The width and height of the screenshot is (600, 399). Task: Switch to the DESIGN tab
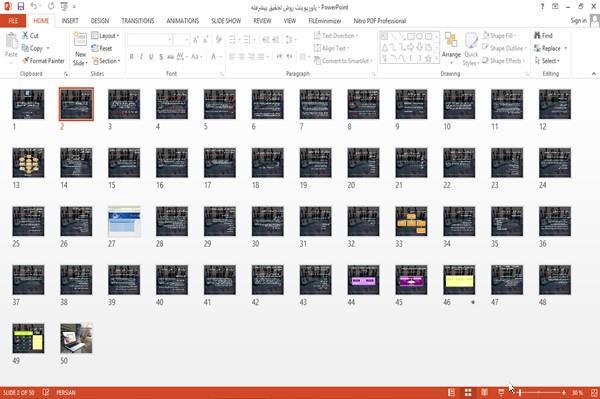pos(100,21)
